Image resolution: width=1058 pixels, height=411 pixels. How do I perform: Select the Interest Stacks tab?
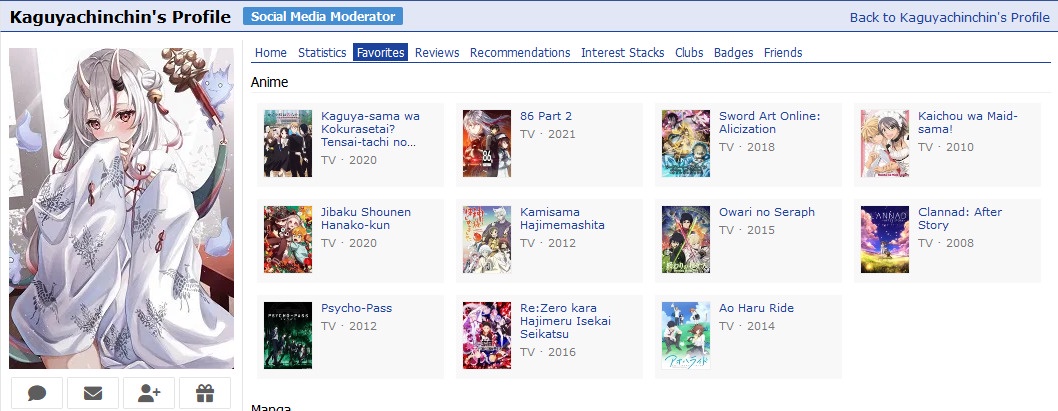623,53
